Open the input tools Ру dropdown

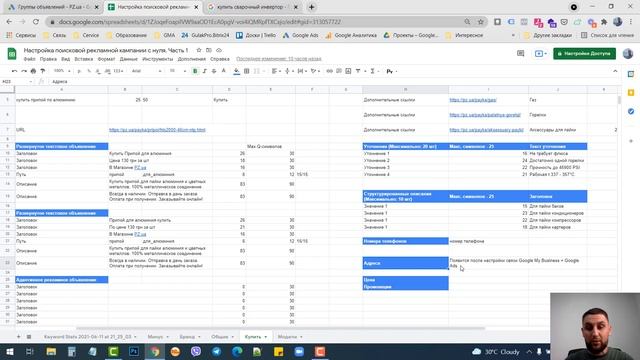coord(391,71)
